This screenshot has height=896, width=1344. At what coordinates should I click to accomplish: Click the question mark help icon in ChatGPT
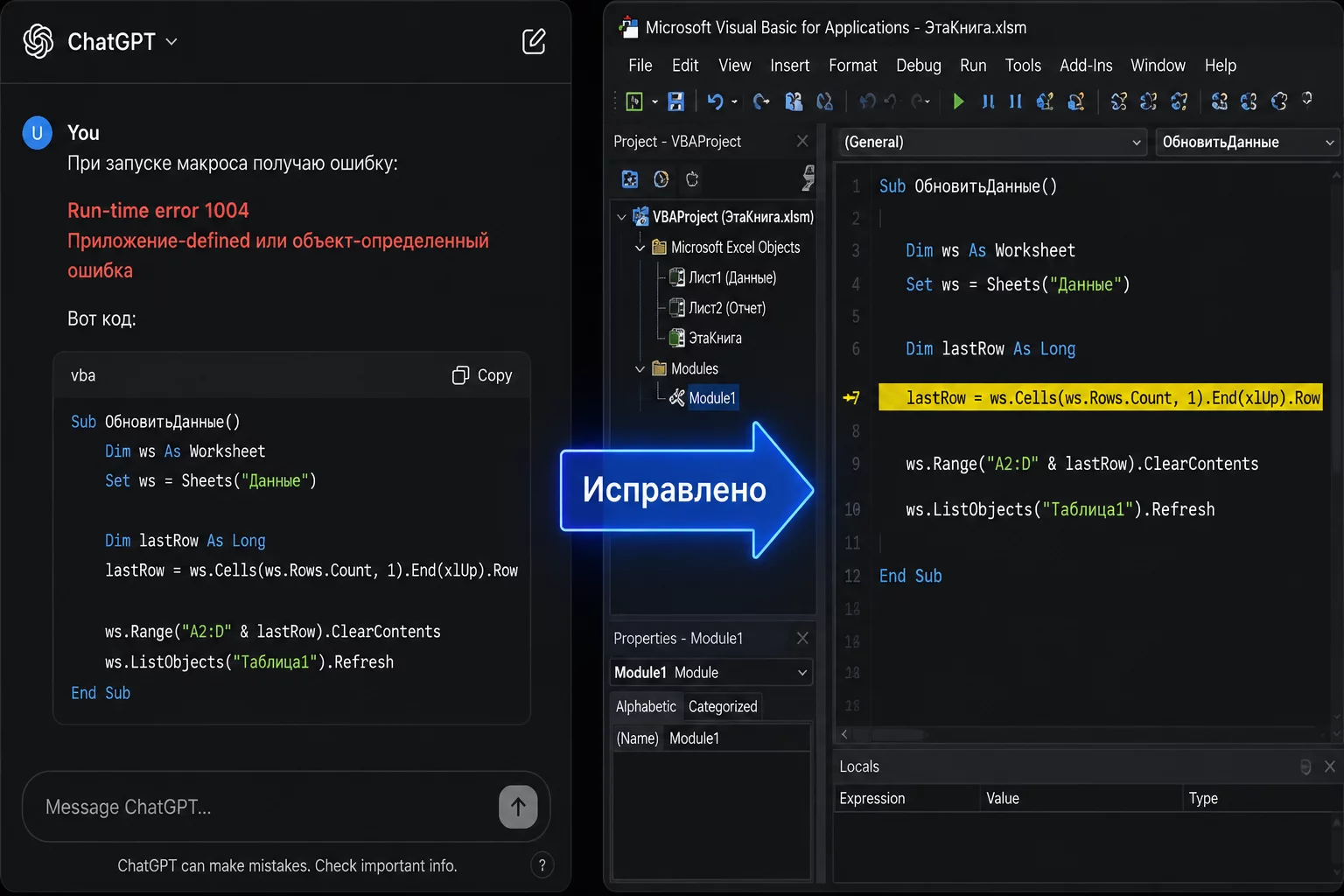(542, 865)
